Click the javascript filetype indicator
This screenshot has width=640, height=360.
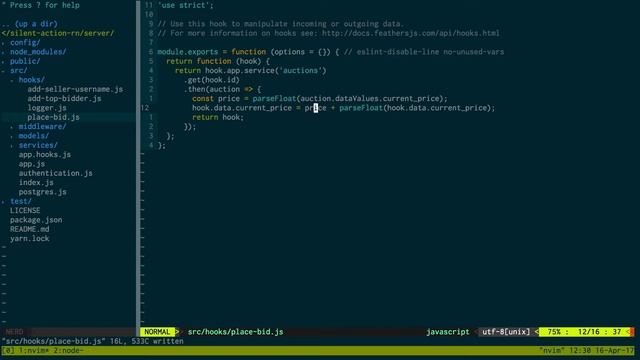click(448, 332)
